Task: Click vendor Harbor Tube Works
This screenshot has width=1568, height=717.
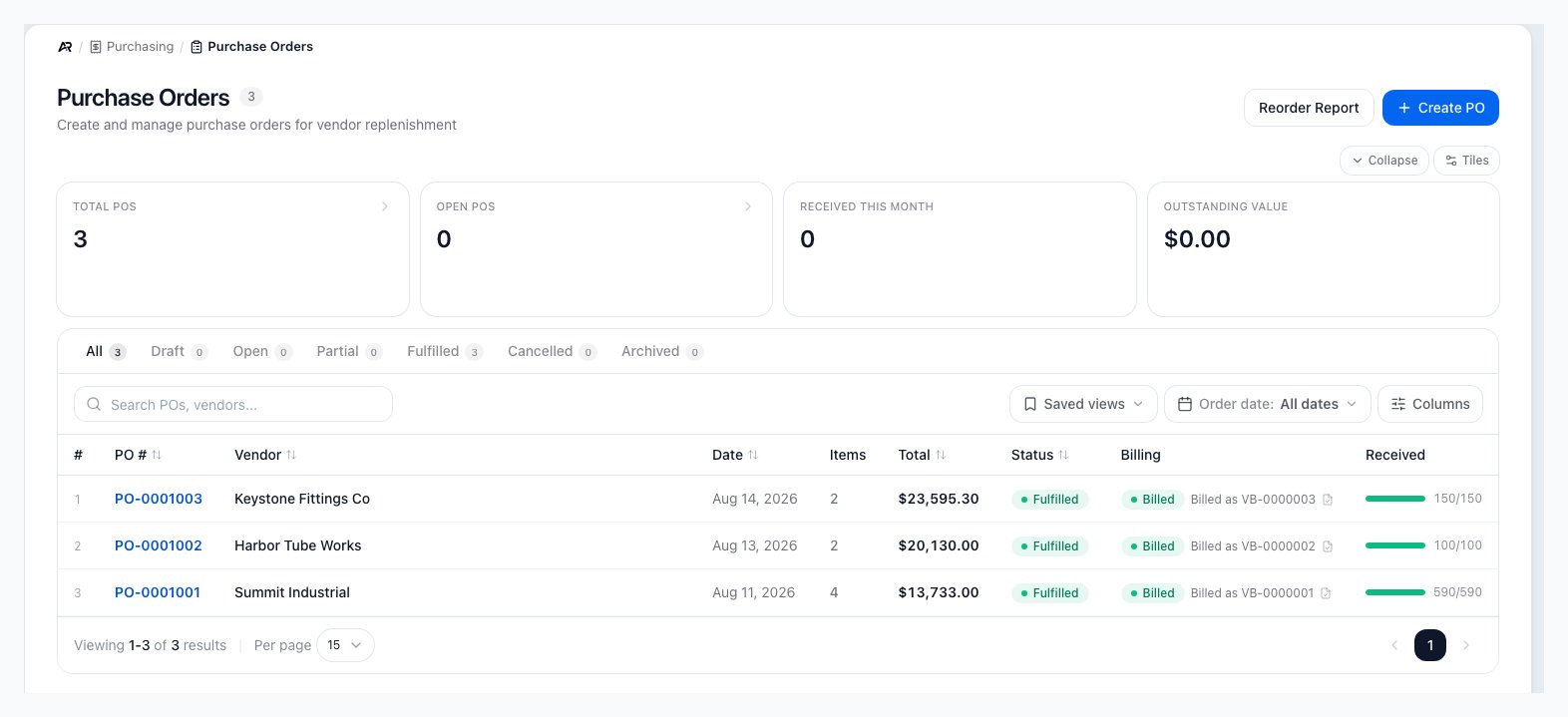Action: 298,545
